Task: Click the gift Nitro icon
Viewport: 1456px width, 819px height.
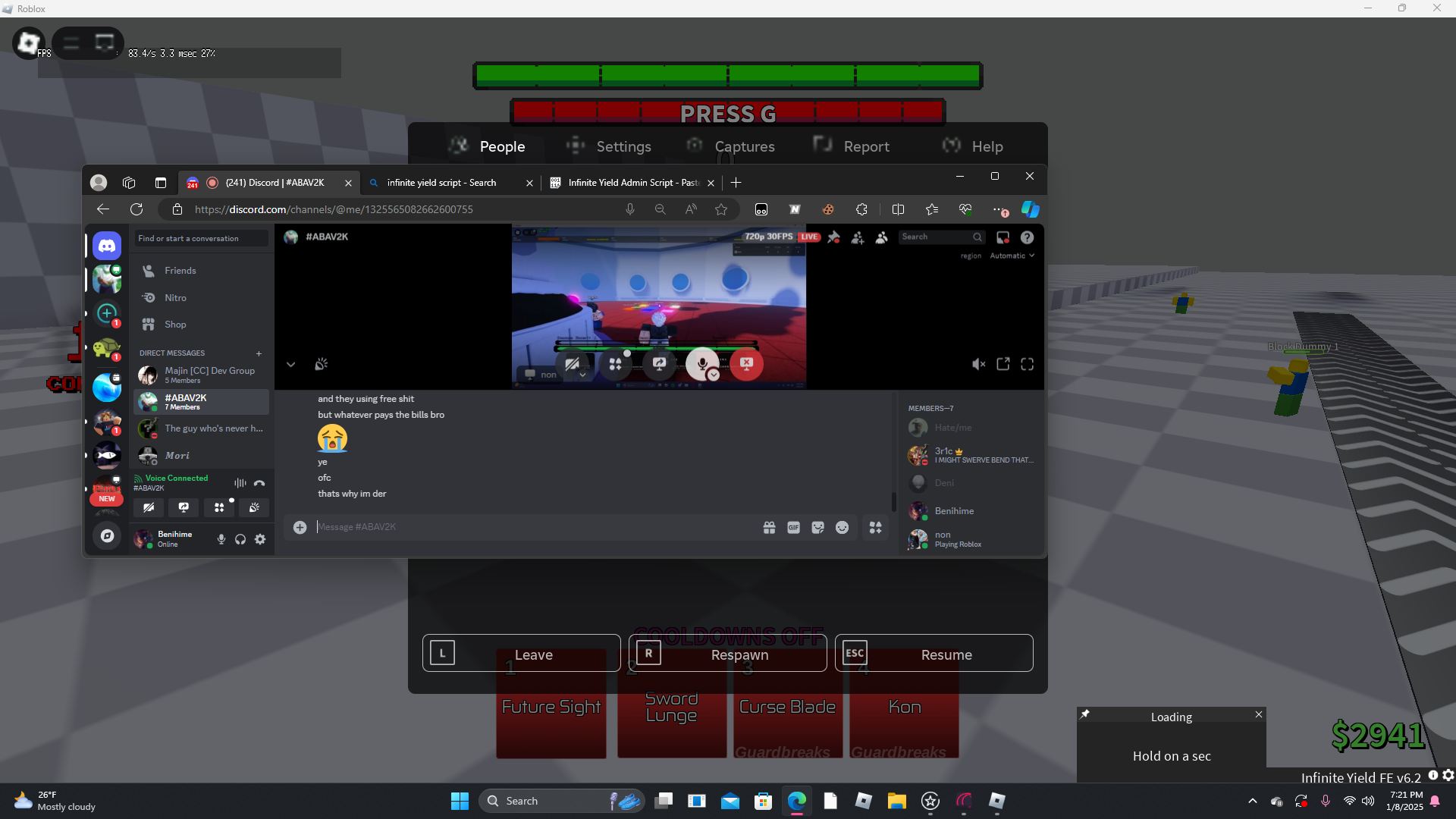Action: point(769,528)
